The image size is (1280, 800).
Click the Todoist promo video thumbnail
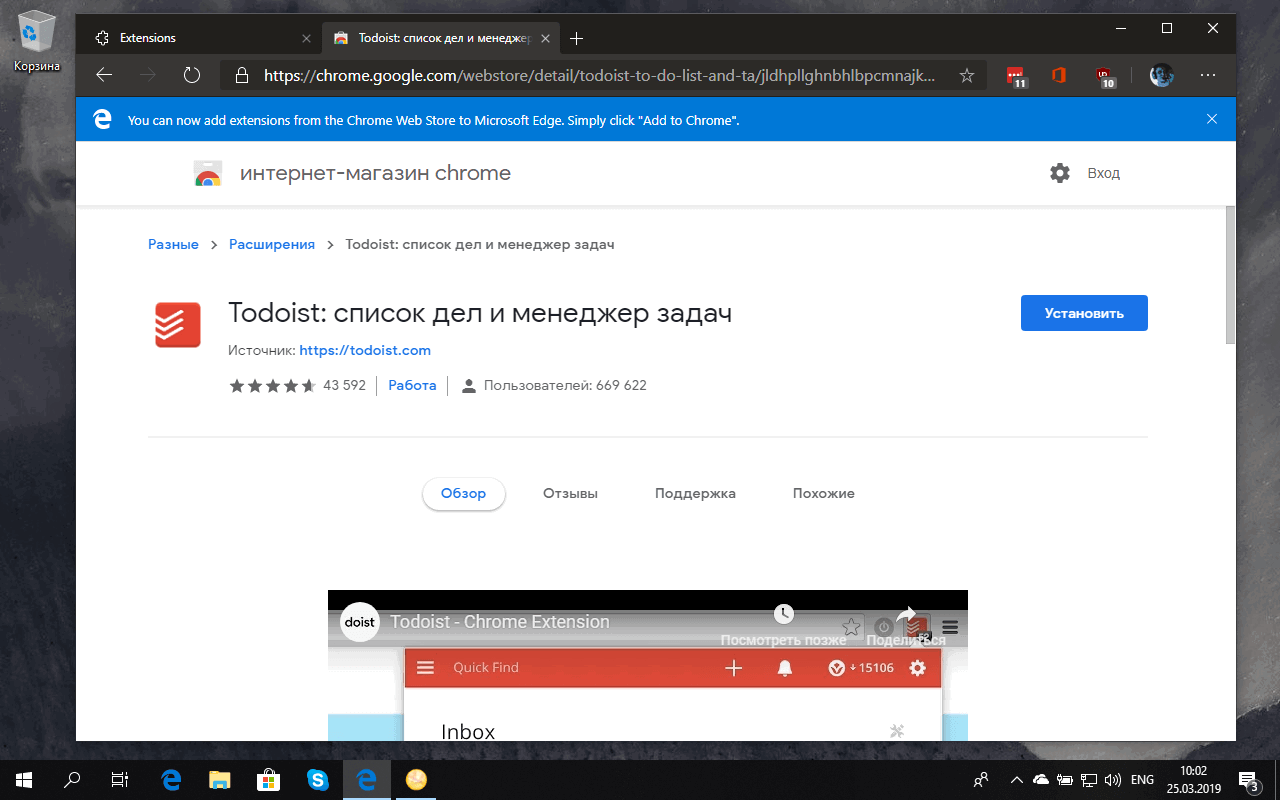pos(648,665)
